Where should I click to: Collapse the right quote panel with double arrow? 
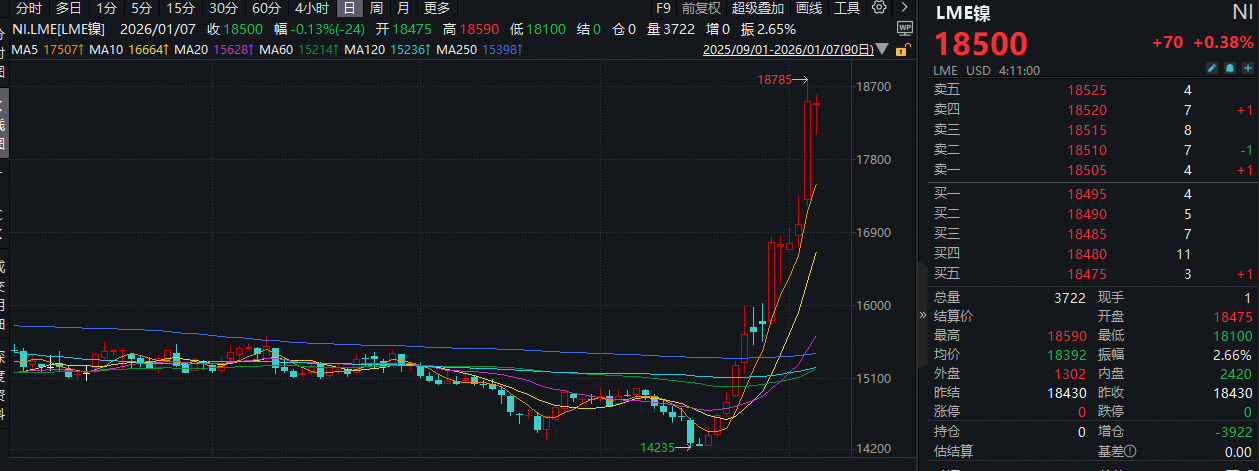pos(923,313)
